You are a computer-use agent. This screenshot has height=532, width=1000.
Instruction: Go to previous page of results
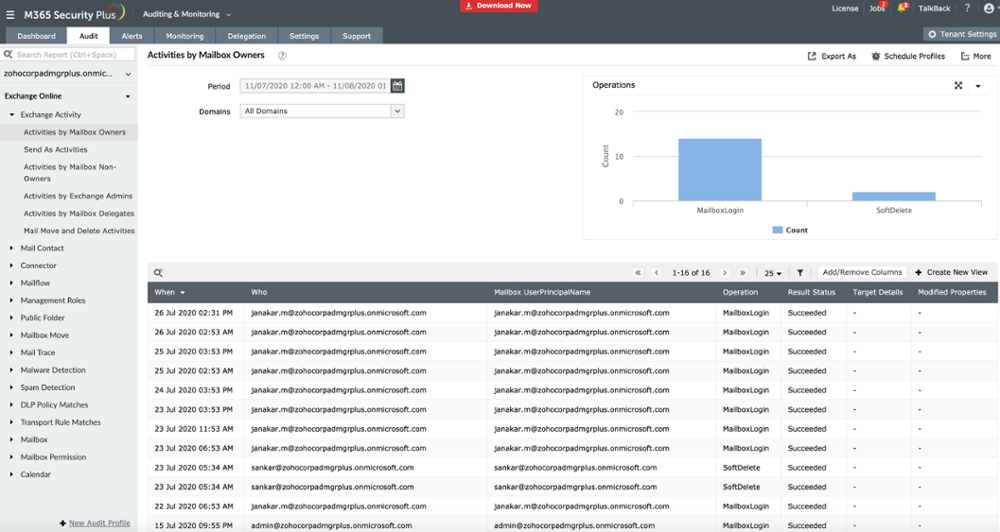(656, 272)
